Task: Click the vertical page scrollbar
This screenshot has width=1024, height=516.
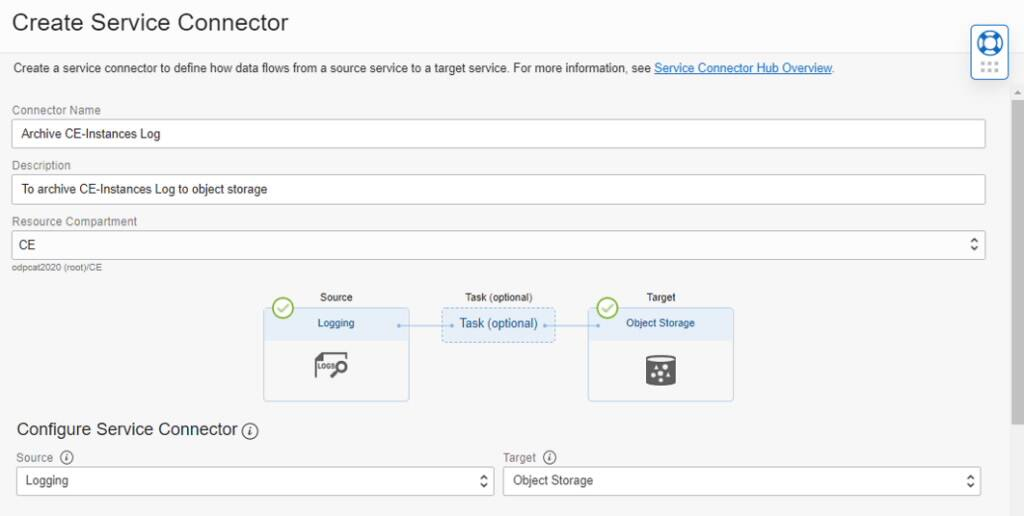Action: click(x=1017, y=260)
